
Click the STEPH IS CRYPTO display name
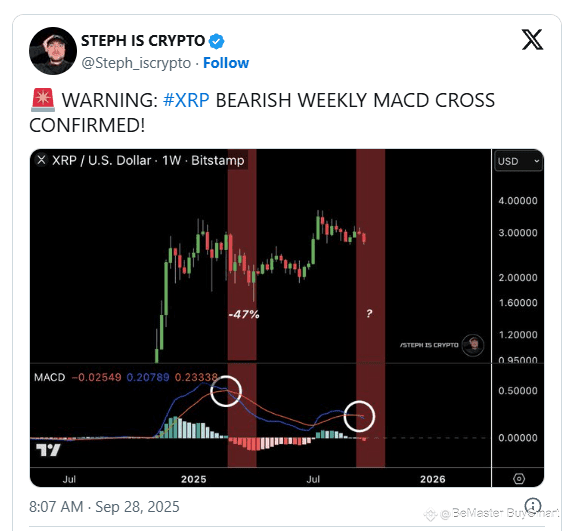(x=143, y=41)
